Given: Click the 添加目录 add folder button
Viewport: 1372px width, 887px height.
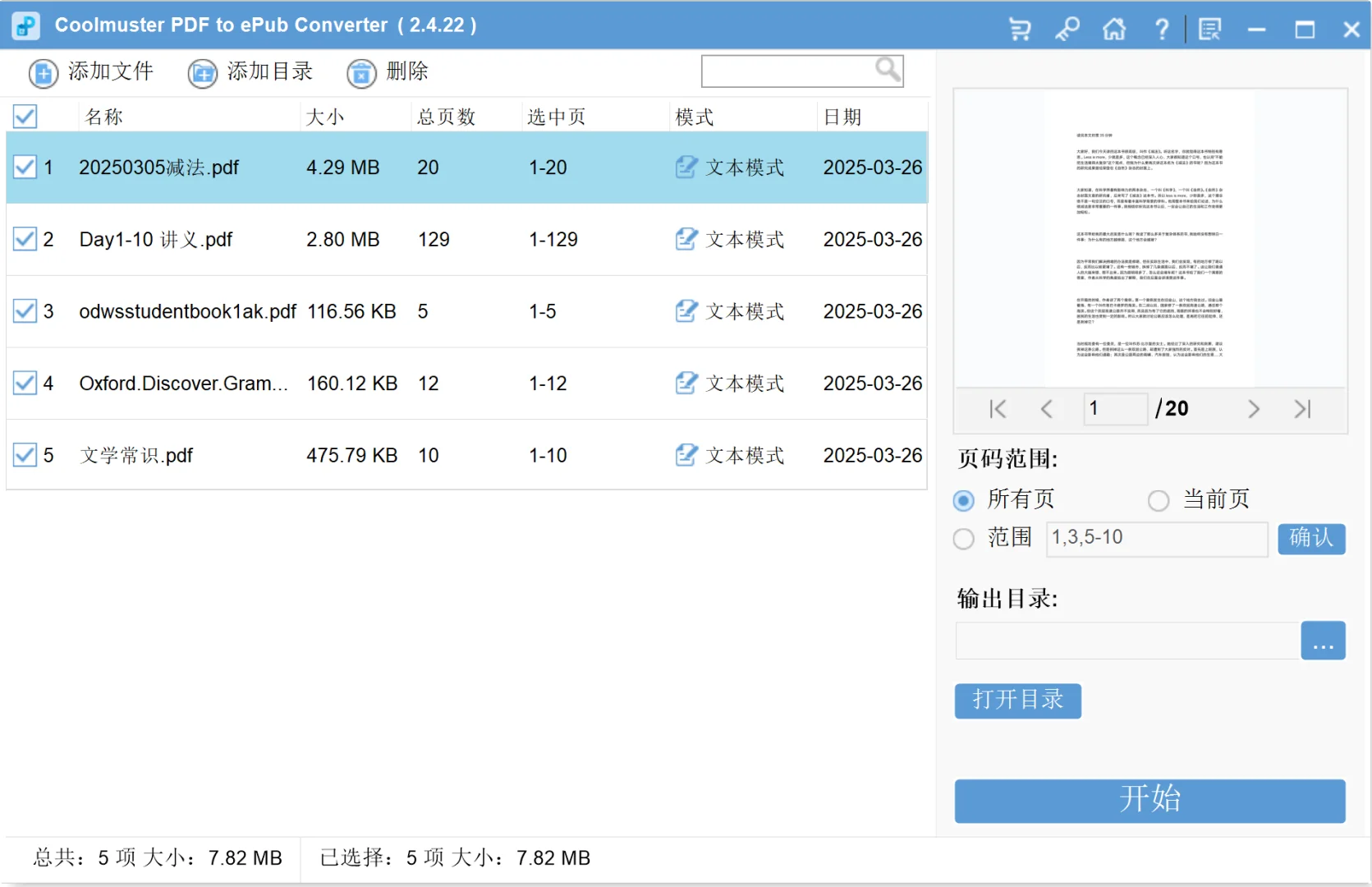Looking at the screenshot, I should (250, 72).
